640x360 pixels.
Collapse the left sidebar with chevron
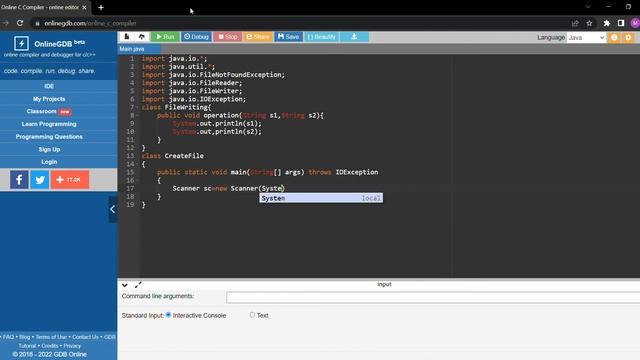tap(113, 209)
